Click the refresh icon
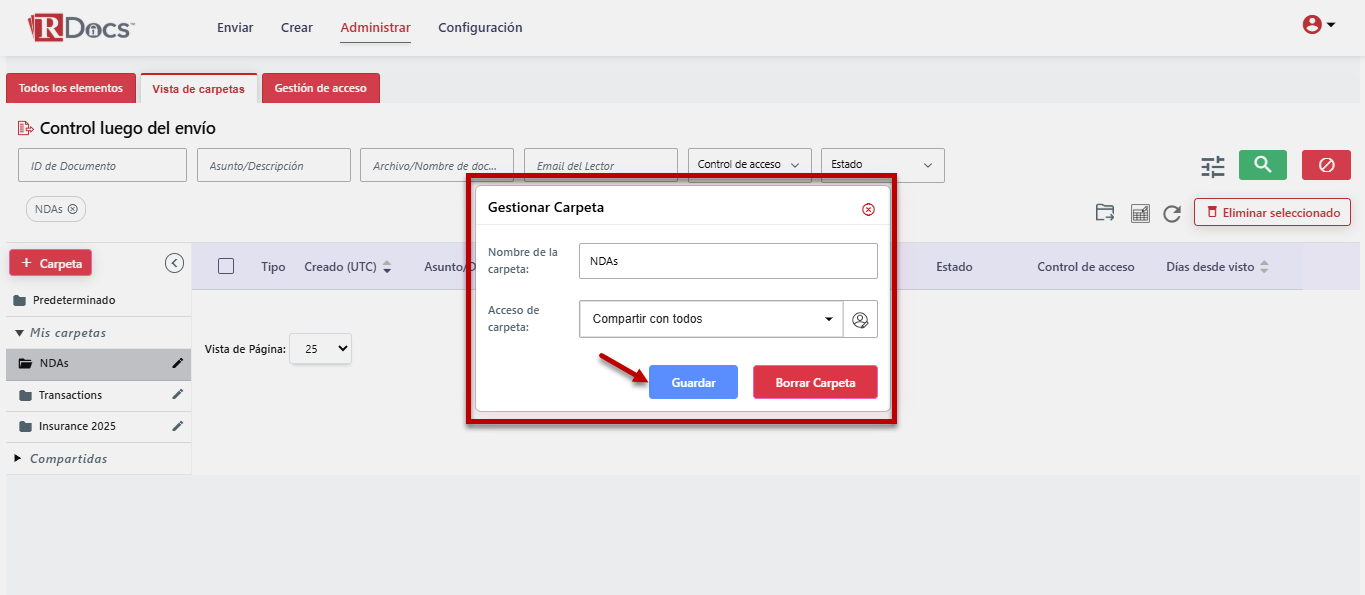The height and width of the screenshot is (595, 1365). click(x=1172, y=213)
